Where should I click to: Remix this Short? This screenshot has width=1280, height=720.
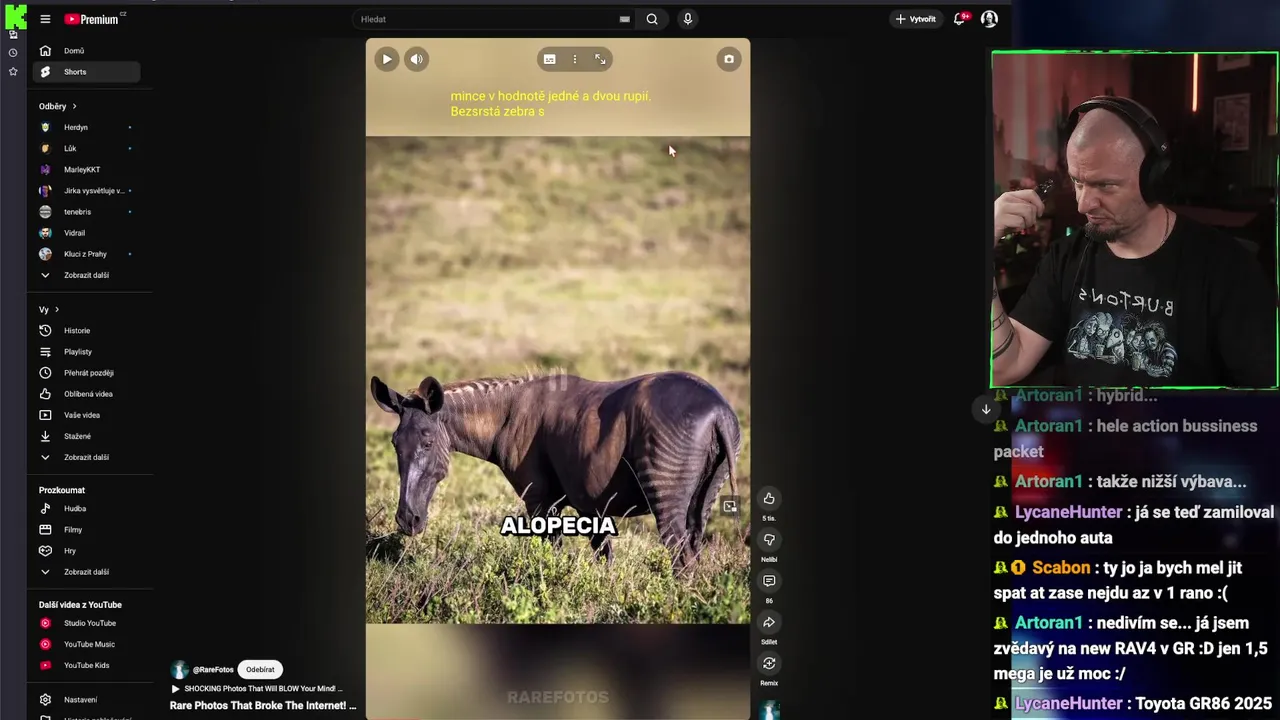pyautogui.click(x=769, y=663)
